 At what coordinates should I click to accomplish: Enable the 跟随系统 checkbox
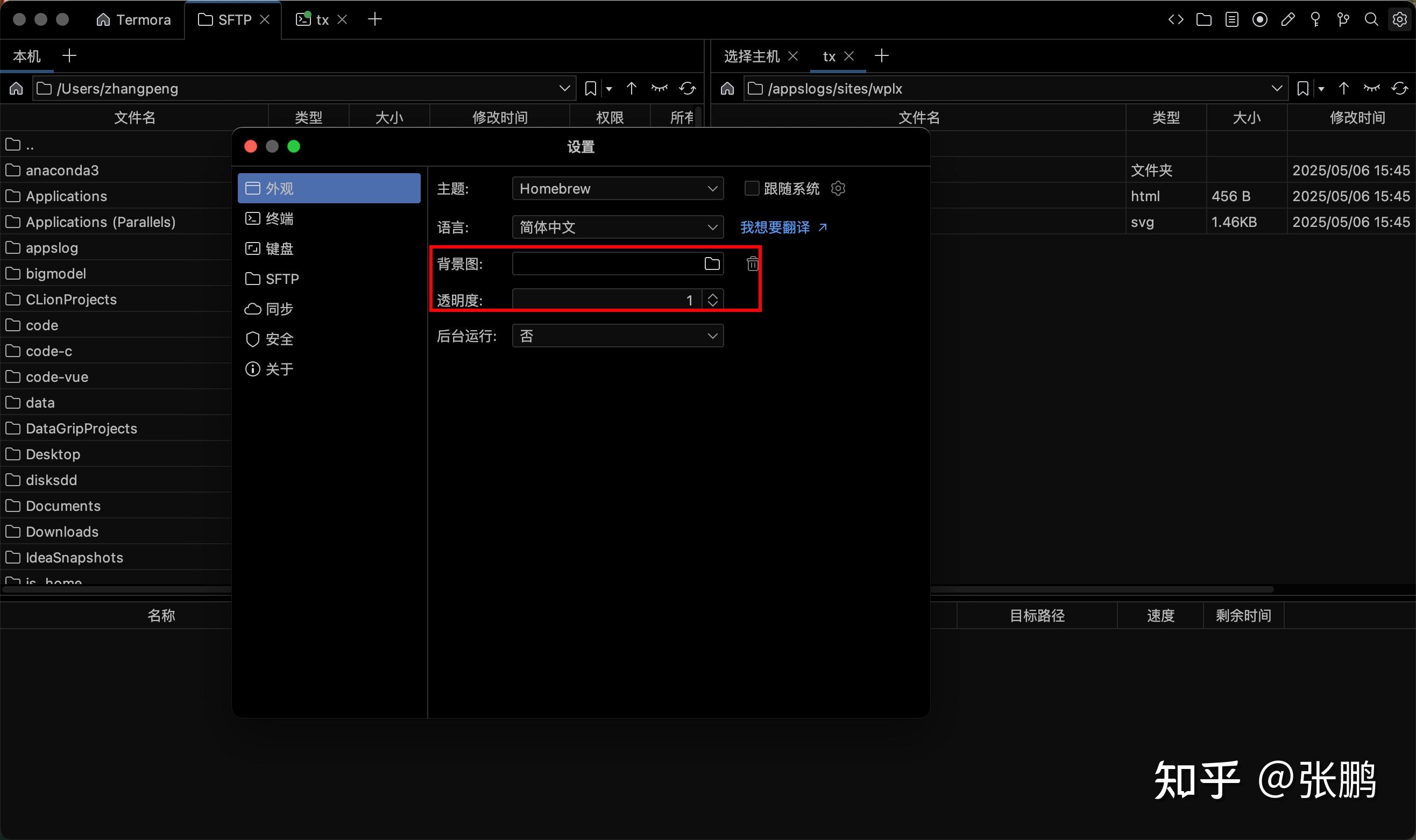[x=752, y=189]
